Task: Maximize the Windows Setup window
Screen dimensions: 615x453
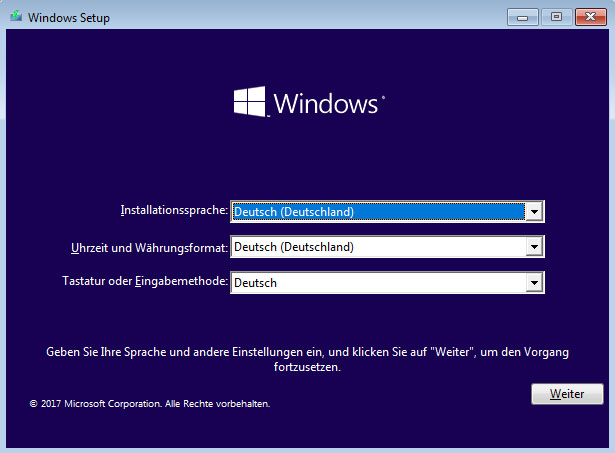Action: [555, 17]
